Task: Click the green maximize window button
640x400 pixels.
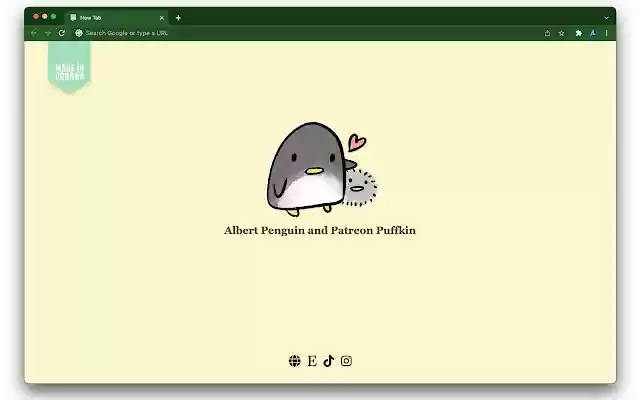Action: pos(53,17)
